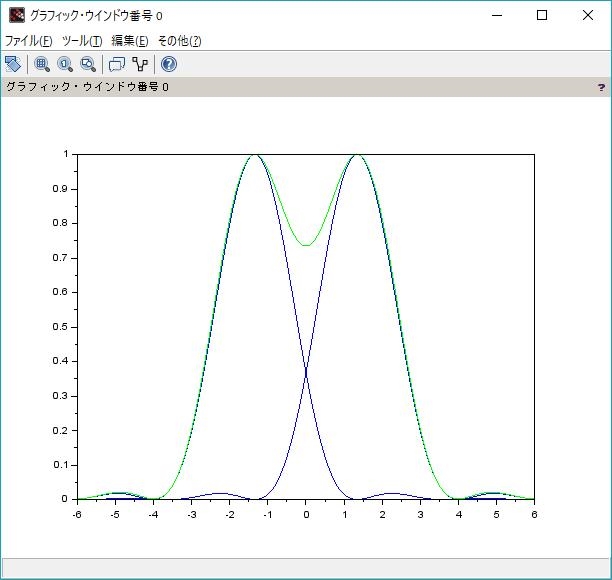This screenshot has height=580, width=612.
Task: Activate the zoom area magnifier tool
Action: tap(42, 64)
